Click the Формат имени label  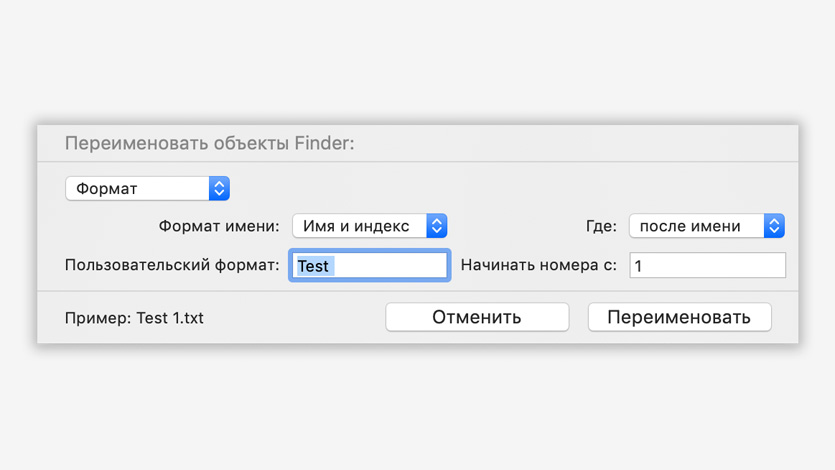(219, 226)
